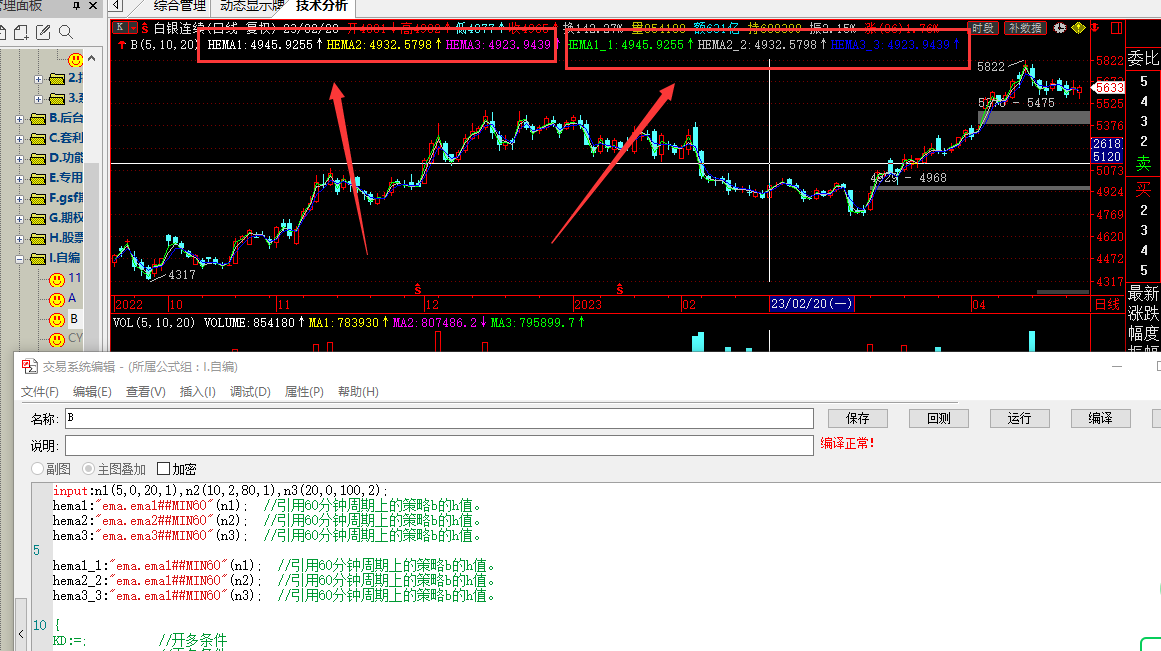Open the 文件(F) menu
Screen dimensions: 1161x651
(40, 392)
